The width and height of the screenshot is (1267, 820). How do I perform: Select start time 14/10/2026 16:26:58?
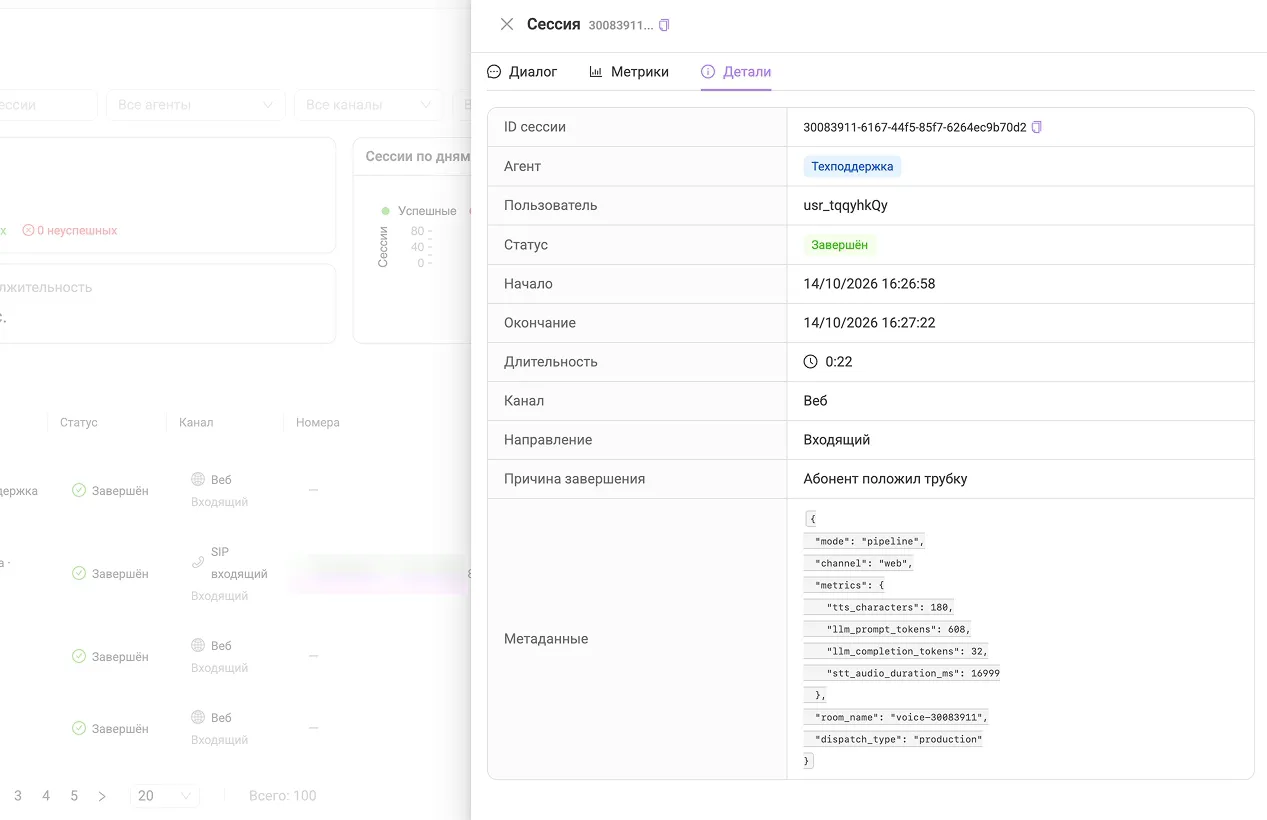click(x=870, y=284)
